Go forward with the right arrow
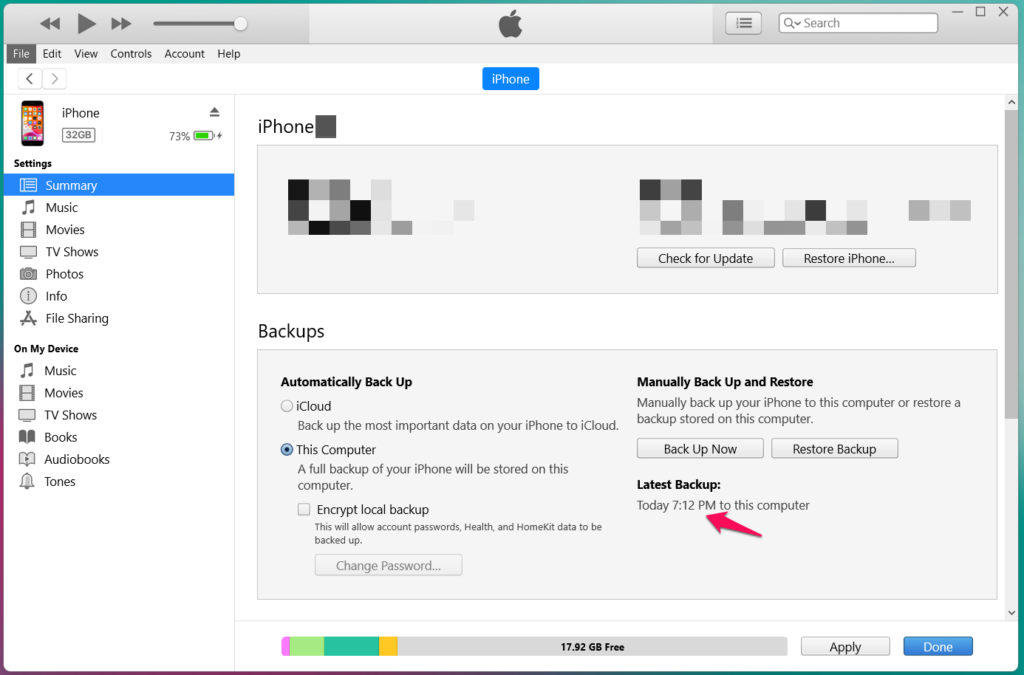1024x675 pixels. (x=55, y=79)
